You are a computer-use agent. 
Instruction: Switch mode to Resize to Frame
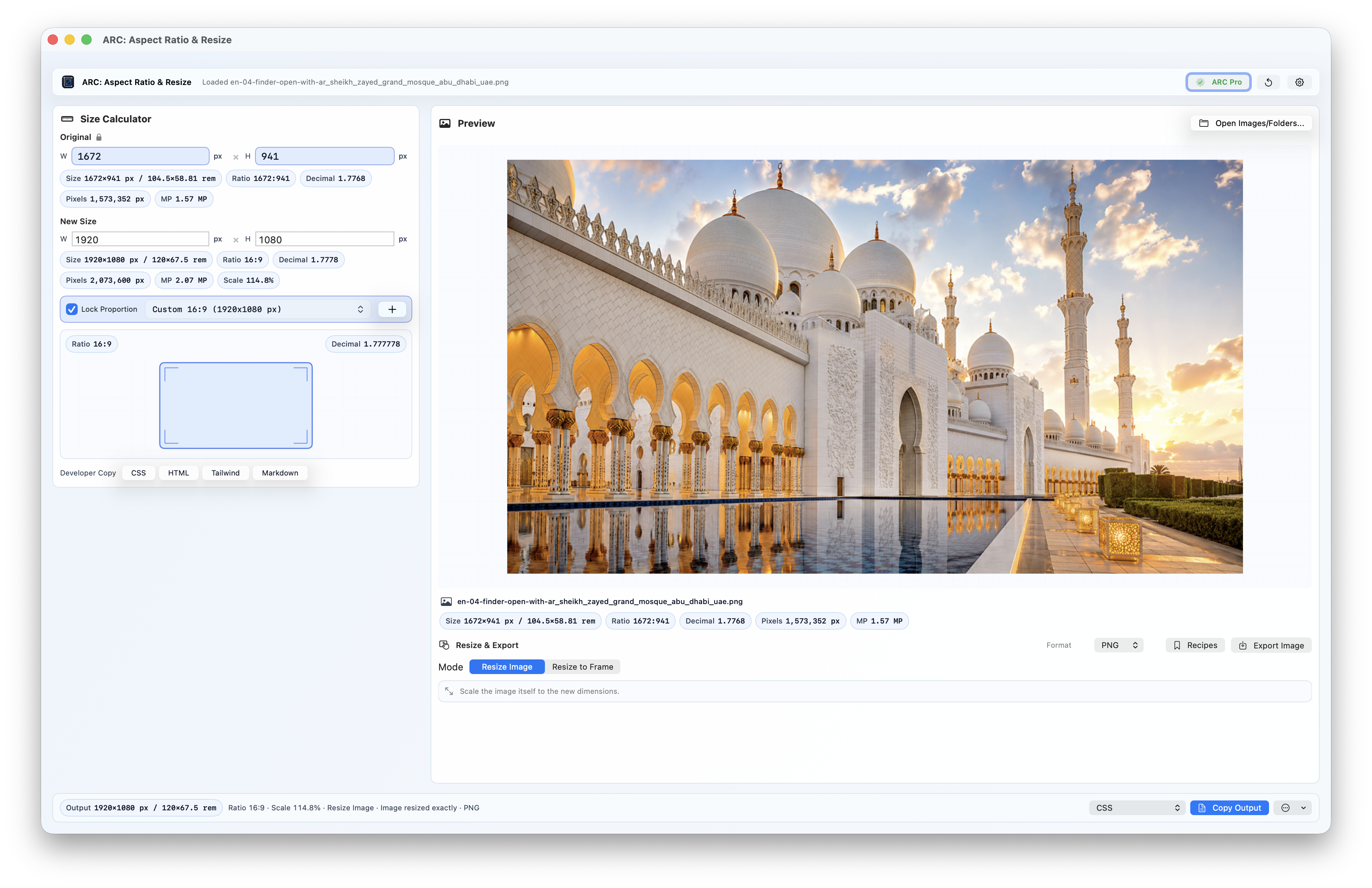pyautogui.click(x=582, y=667)
